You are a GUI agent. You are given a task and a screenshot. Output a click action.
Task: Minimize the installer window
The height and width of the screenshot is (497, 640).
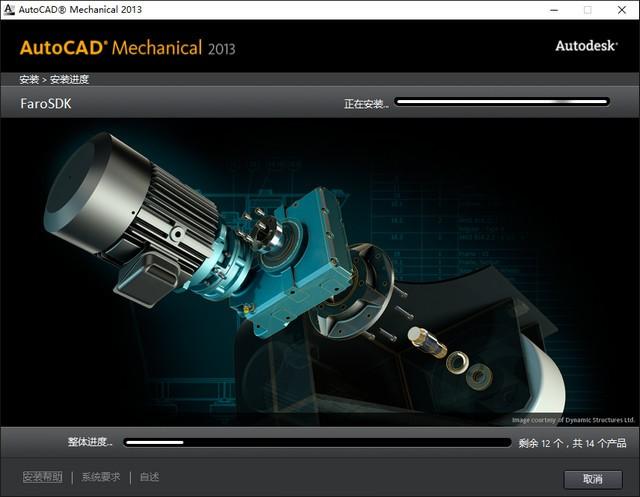click(554, 10)
